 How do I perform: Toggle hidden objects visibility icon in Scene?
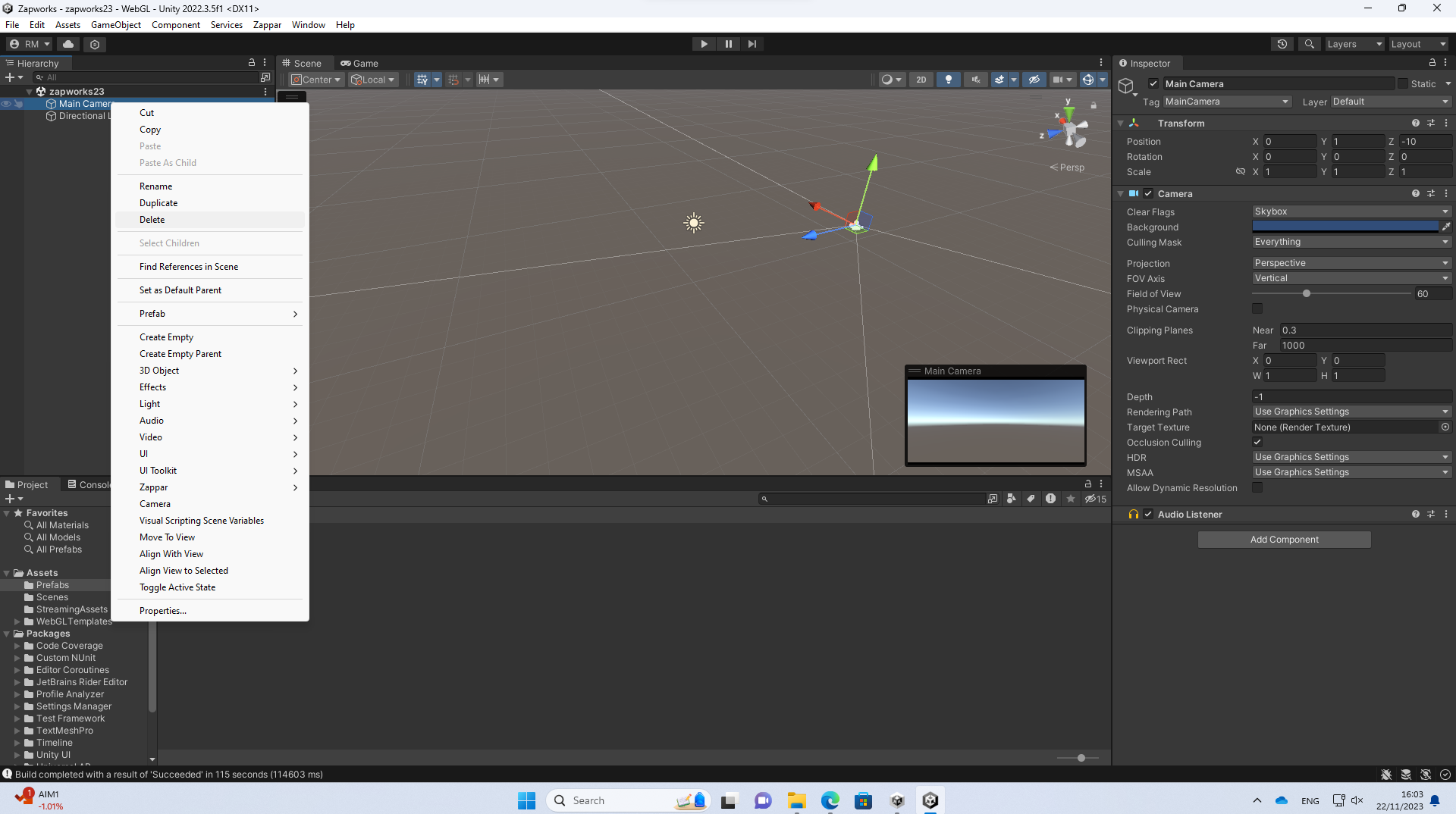1034,80
